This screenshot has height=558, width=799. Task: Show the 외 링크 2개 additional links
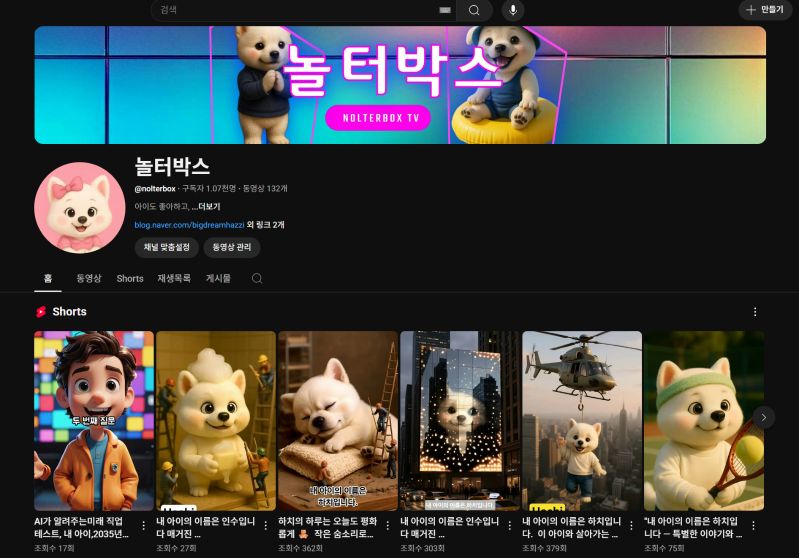click(x=265, y=225)
